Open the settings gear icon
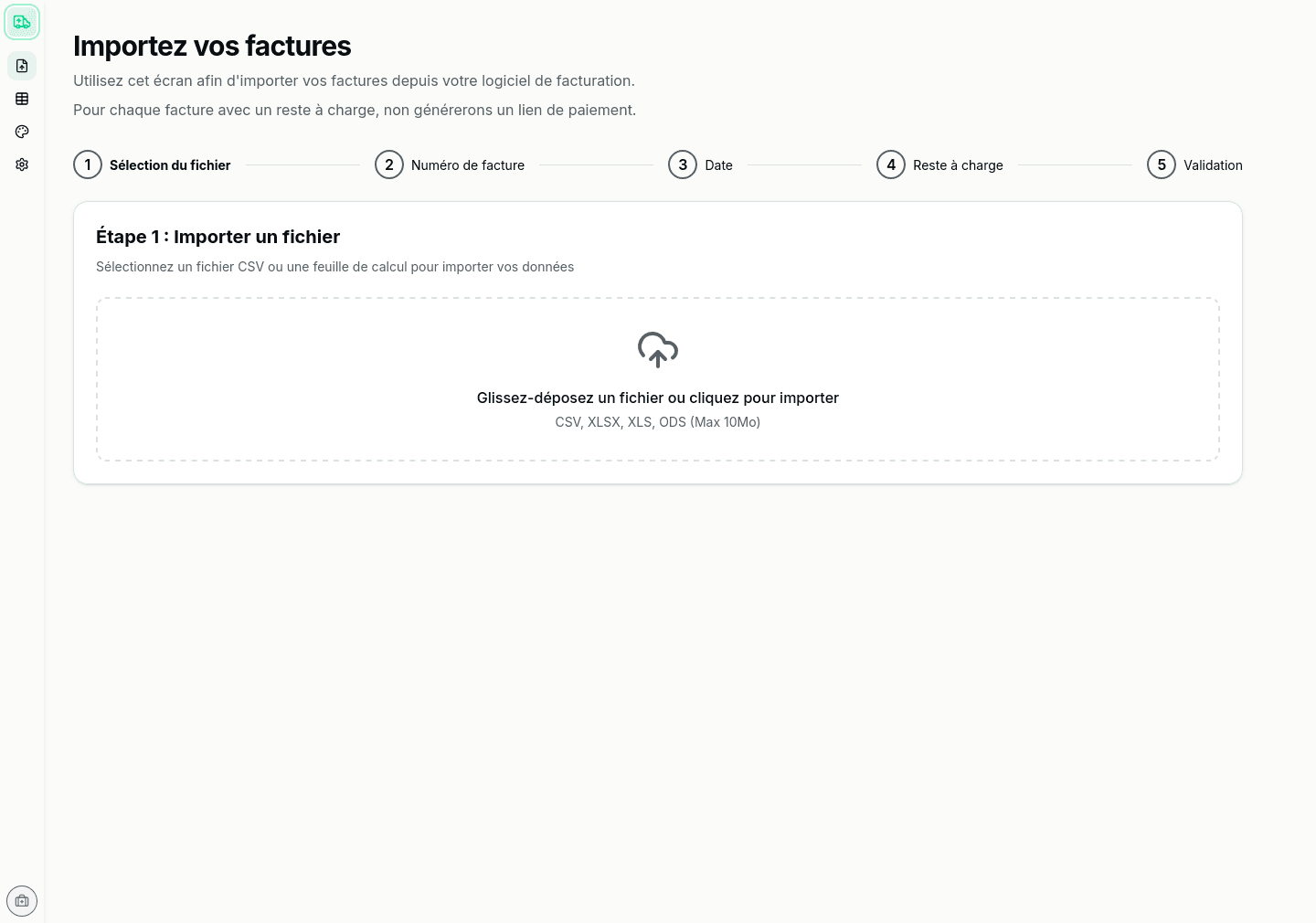The width and height of the screenshot is (1316, 923). [x=22, y=164]
